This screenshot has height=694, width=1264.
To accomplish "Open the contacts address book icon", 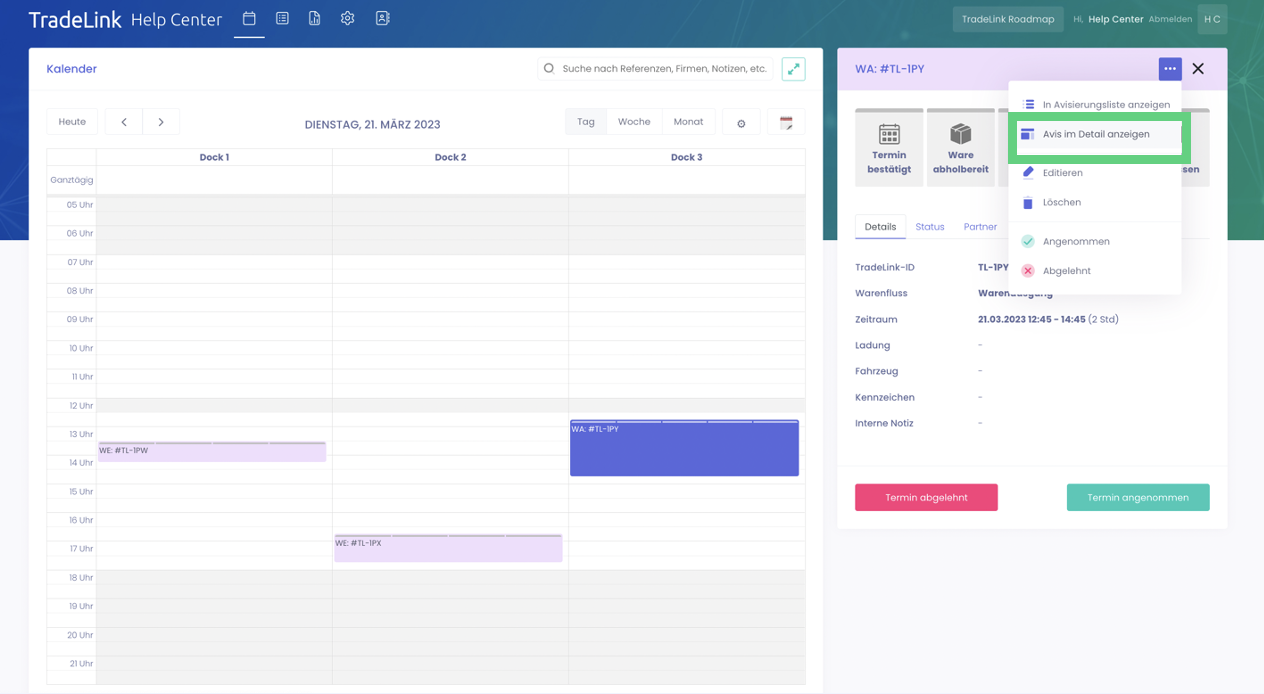I will pos(382,19).
